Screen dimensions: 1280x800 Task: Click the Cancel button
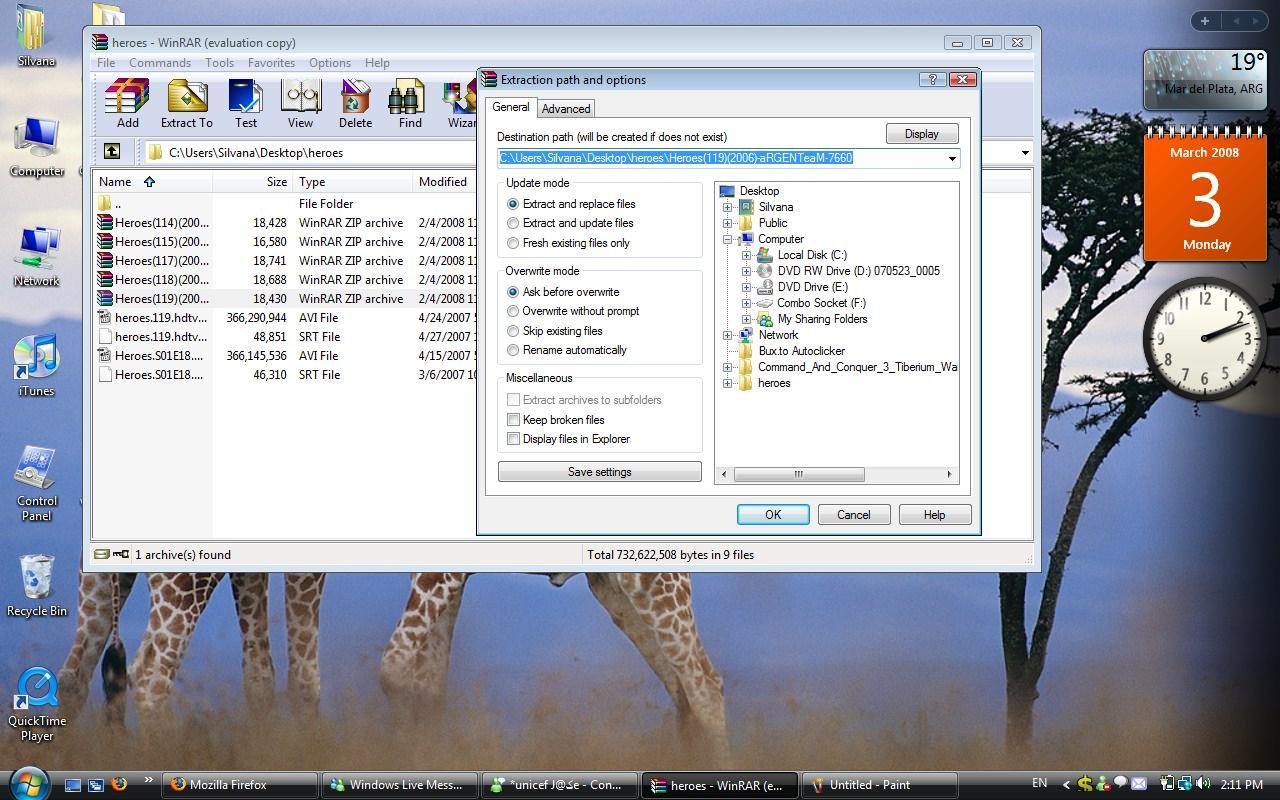[x=853, y=515]
